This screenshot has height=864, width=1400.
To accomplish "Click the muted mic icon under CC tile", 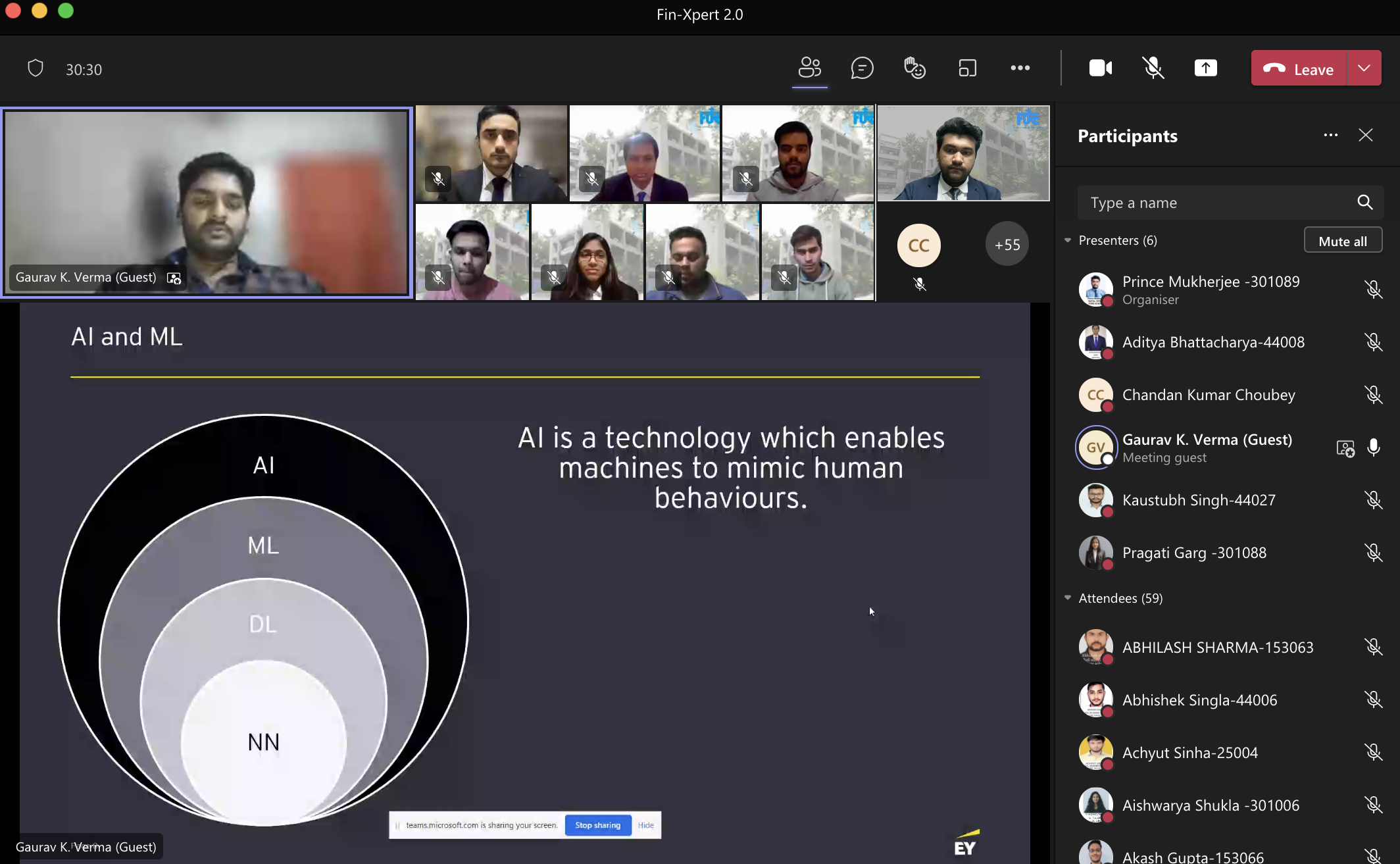I will coord(920,284).
